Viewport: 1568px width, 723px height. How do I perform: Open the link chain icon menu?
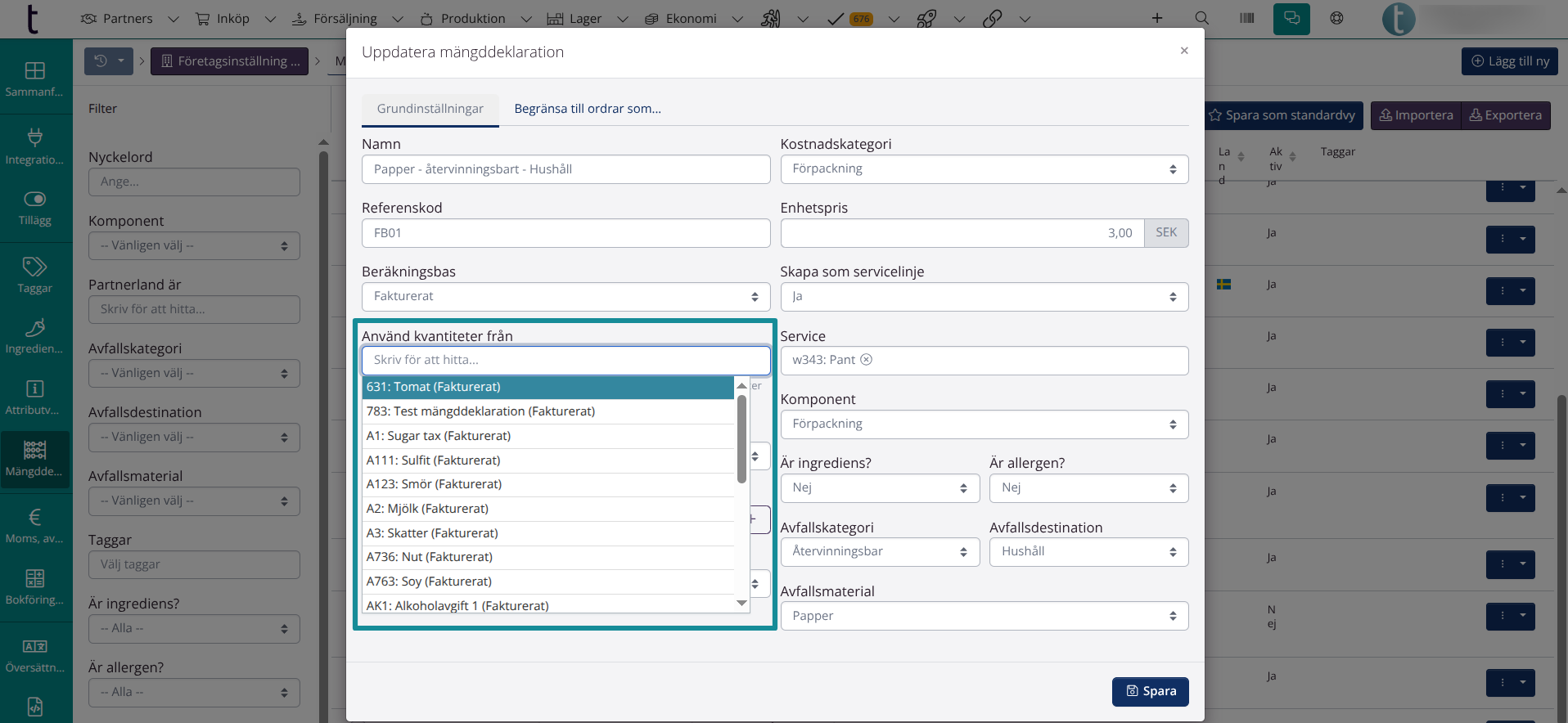pos(992,18)
